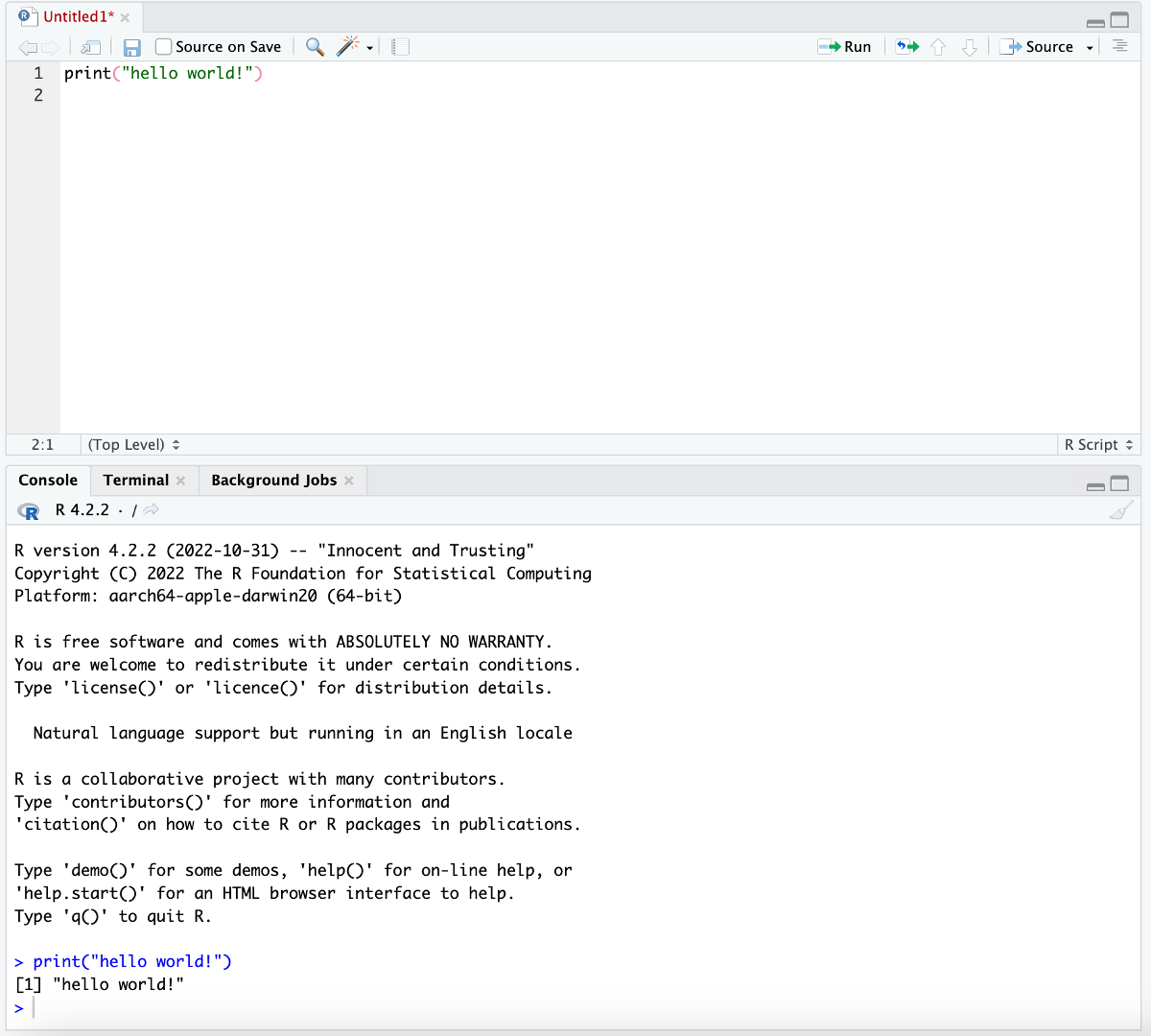Re-run the previous code region
1151x1036 pixels.
pos(907,46)
